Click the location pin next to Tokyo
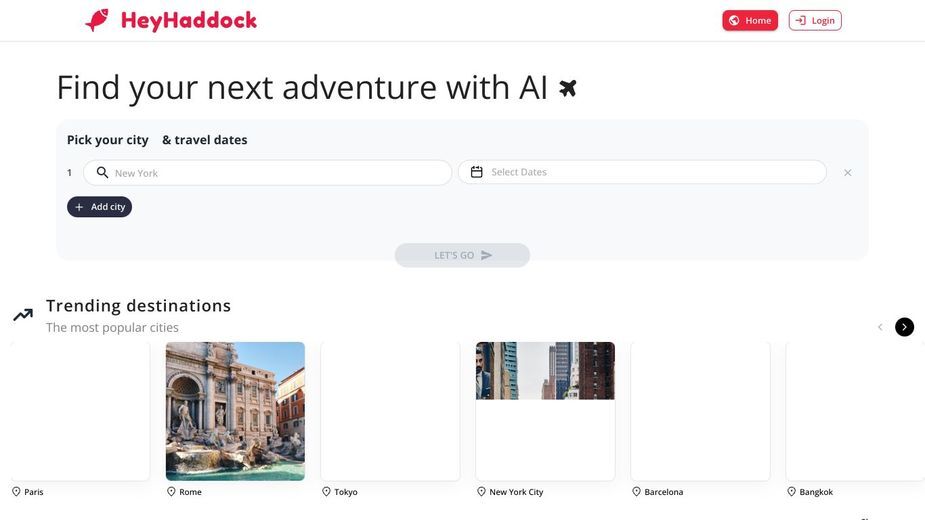Viewport: 925px width, 520px height. [x=326, y=492]
